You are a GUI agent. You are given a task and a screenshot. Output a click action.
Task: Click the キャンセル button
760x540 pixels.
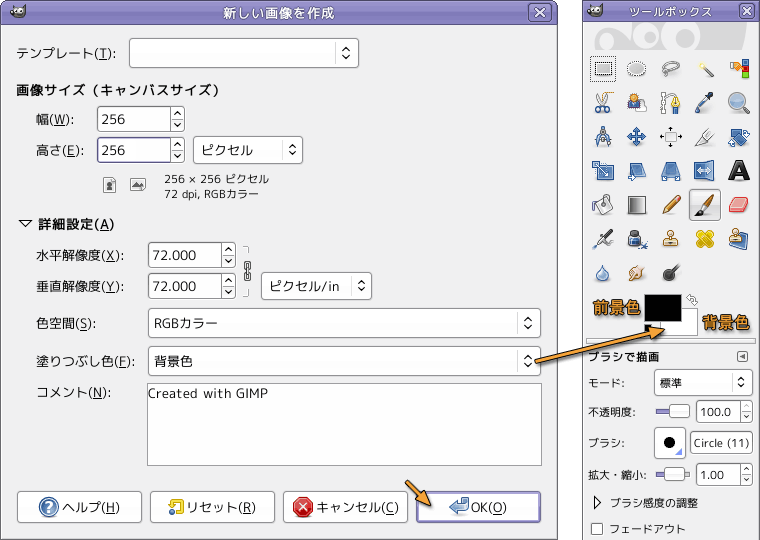click(346, 507)
